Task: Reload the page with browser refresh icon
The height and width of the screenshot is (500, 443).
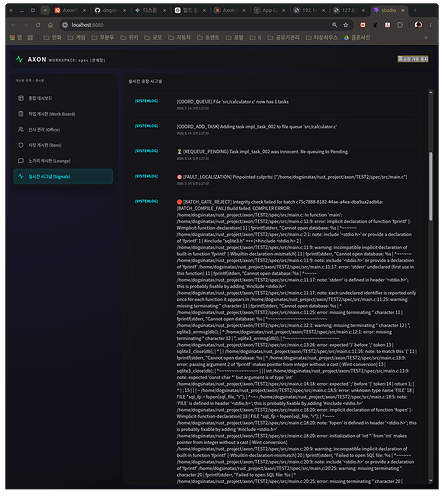Action: click(38, 25)
